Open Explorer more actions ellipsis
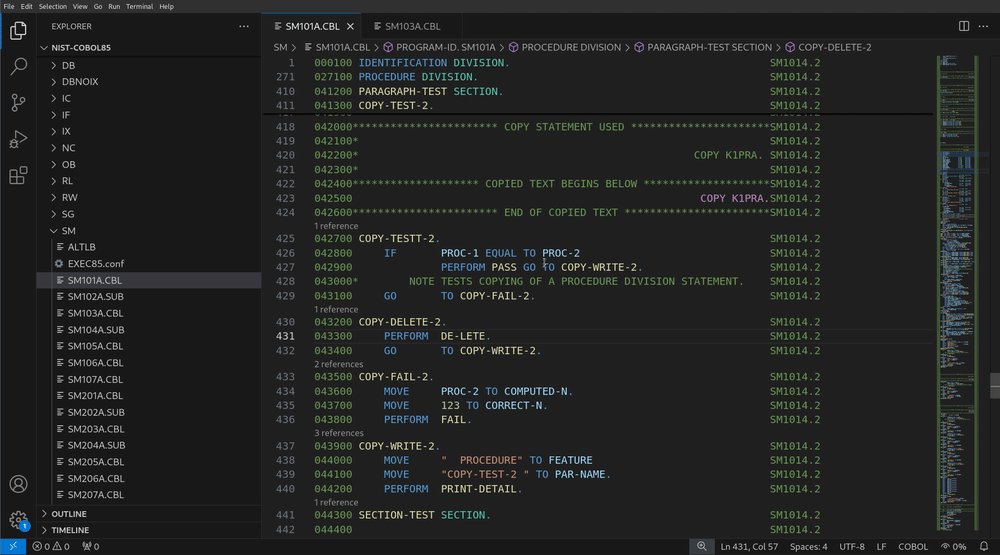The height and width of the screenshot is (555, 1000). click(244, 26)
